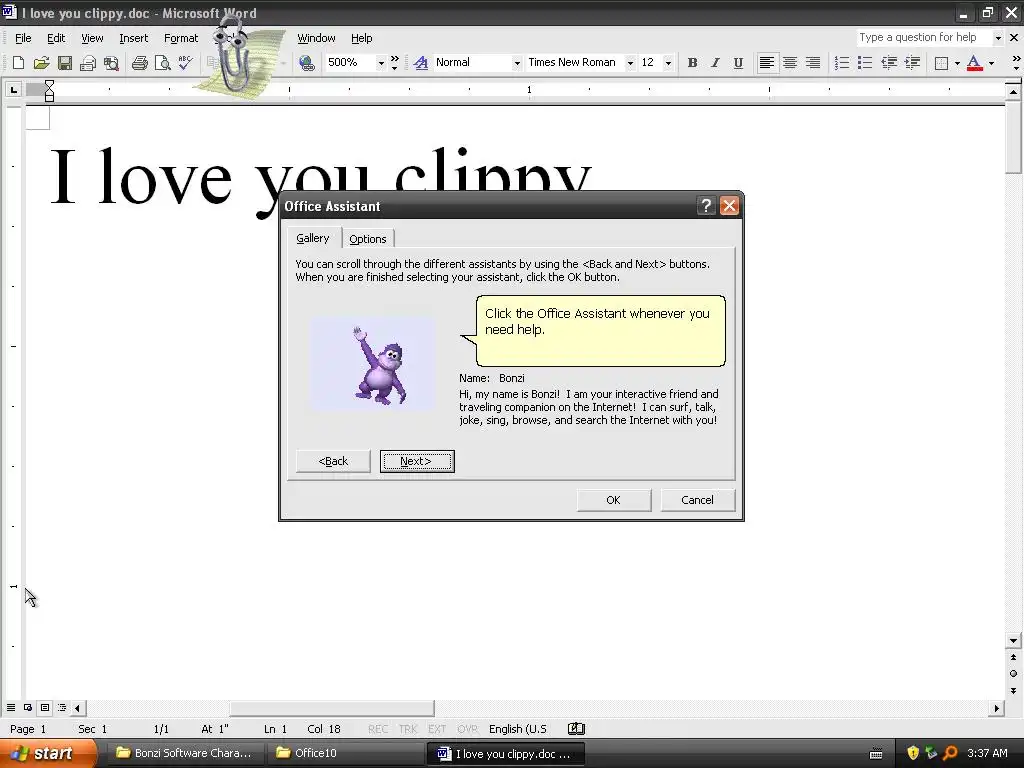Open a file with the folder icon

pos(41,63)
